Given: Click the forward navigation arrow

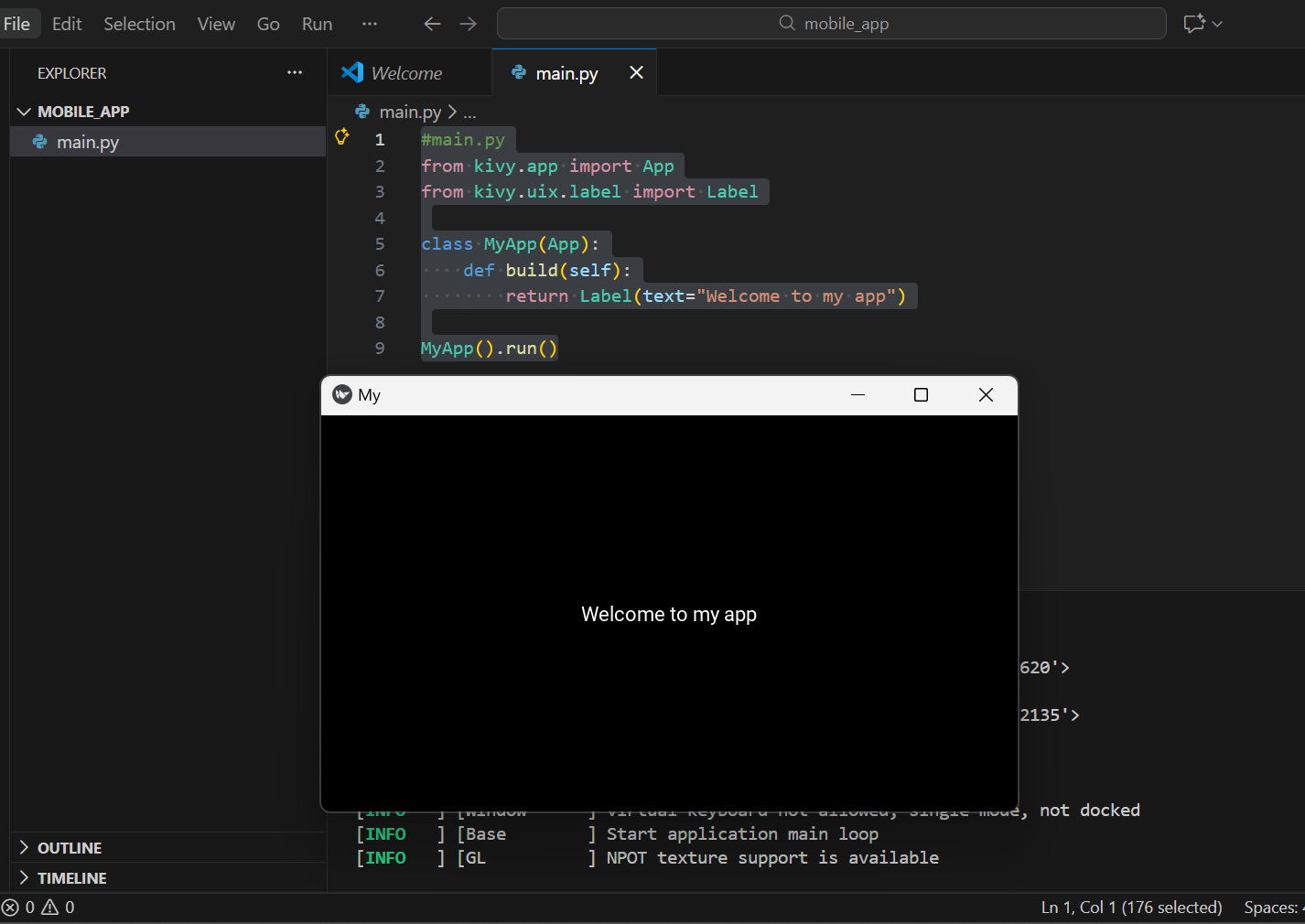Looking at the screenshot, I should (469, 24).
